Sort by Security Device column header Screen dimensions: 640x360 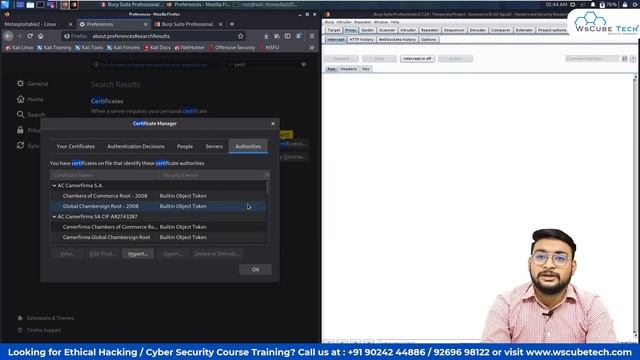coord(211,175)
